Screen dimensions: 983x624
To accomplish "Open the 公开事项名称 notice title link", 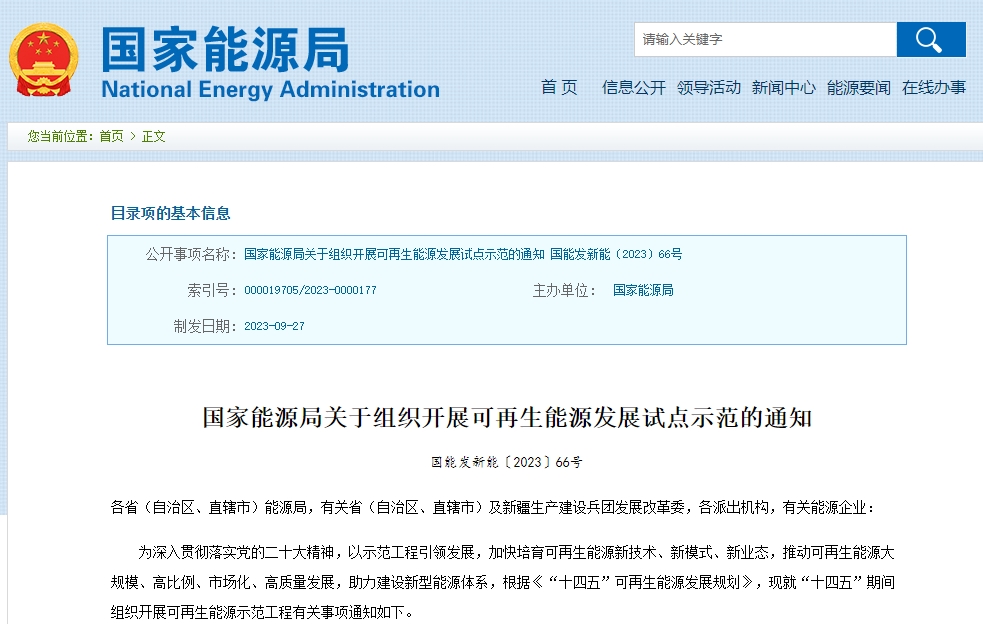I will click(463, 254).
